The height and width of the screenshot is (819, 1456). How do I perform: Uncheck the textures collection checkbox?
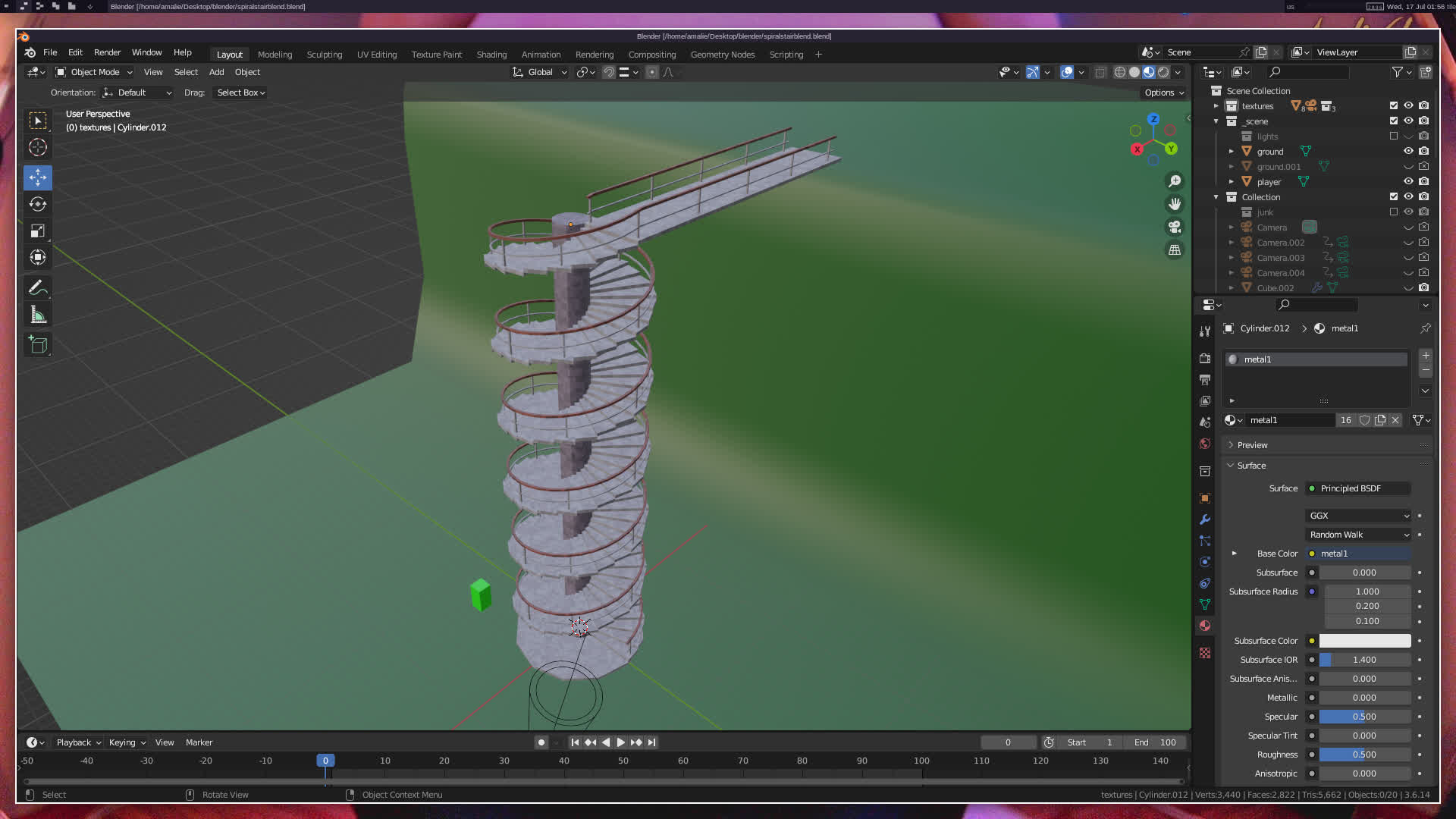click(1393, 105)
